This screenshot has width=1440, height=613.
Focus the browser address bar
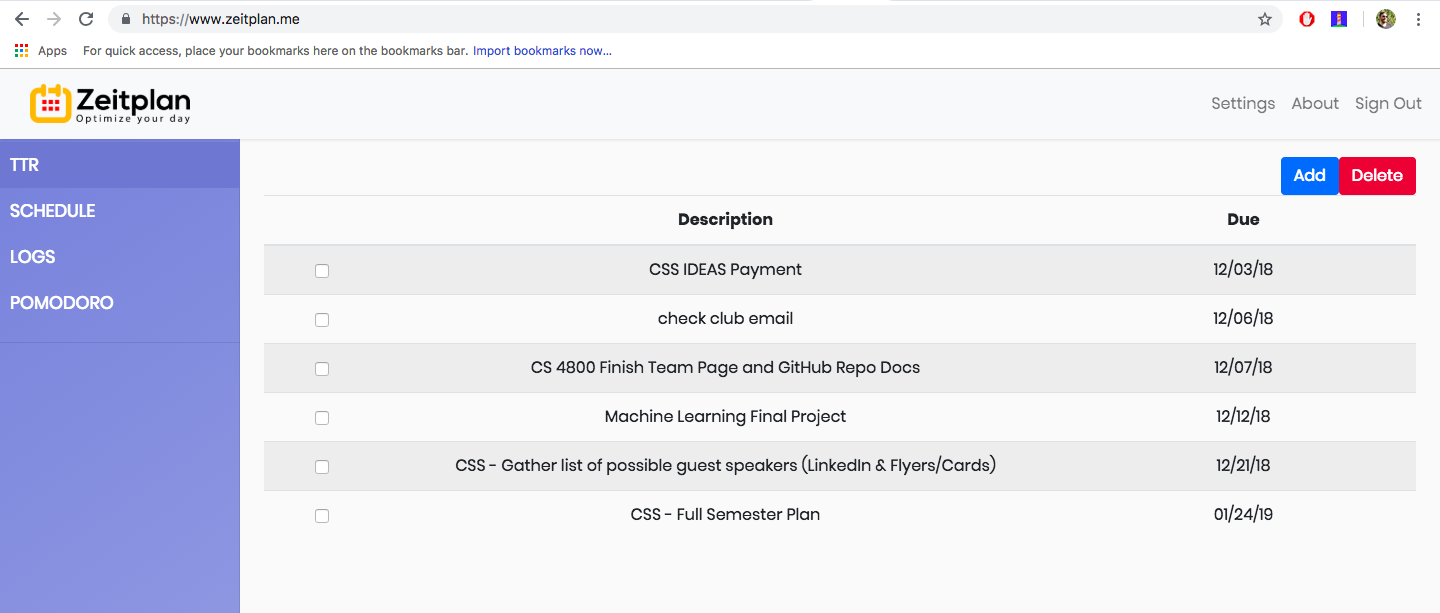tap(690, 19)
